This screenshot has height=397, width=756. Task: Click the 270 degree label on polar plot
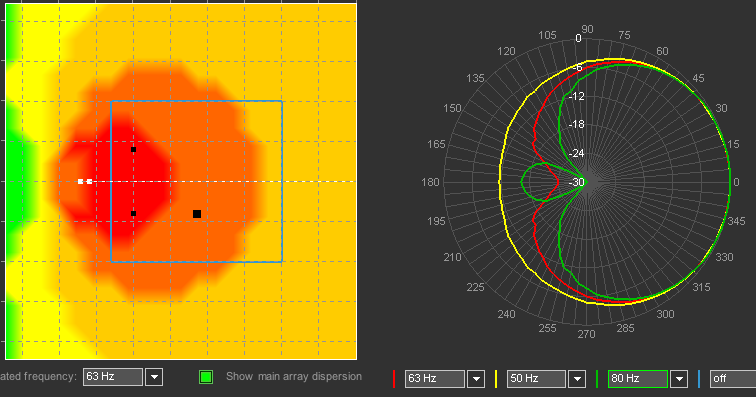coord(586,334)
